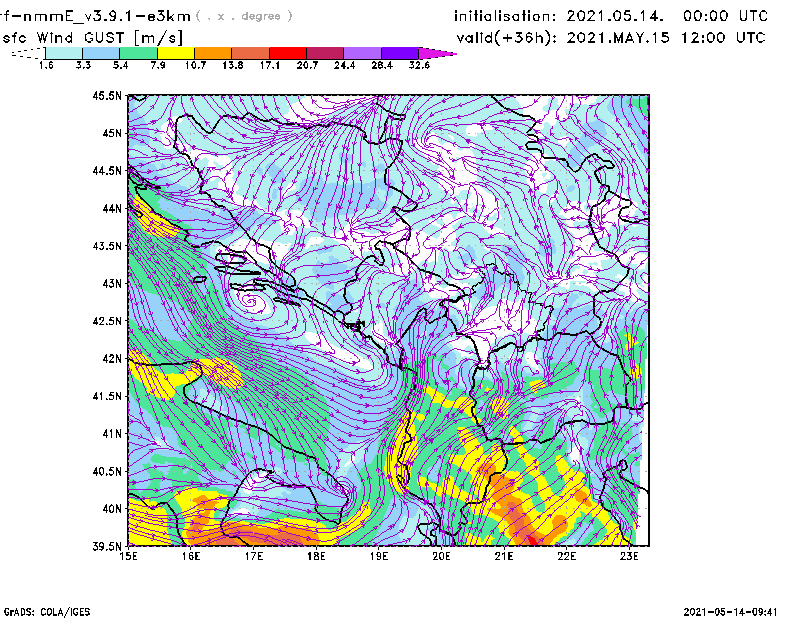Click the 'sfc Wind GUST [m/s]' title
Image resolution: width=800 pixels, height=618 pixels.
pos(93,38)
